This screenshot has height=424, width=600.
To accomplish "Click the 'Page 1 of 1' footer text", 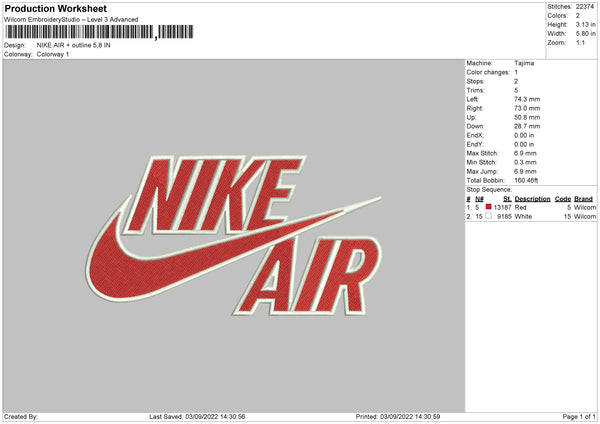I will pyautogui.click(x=579, y=417).
